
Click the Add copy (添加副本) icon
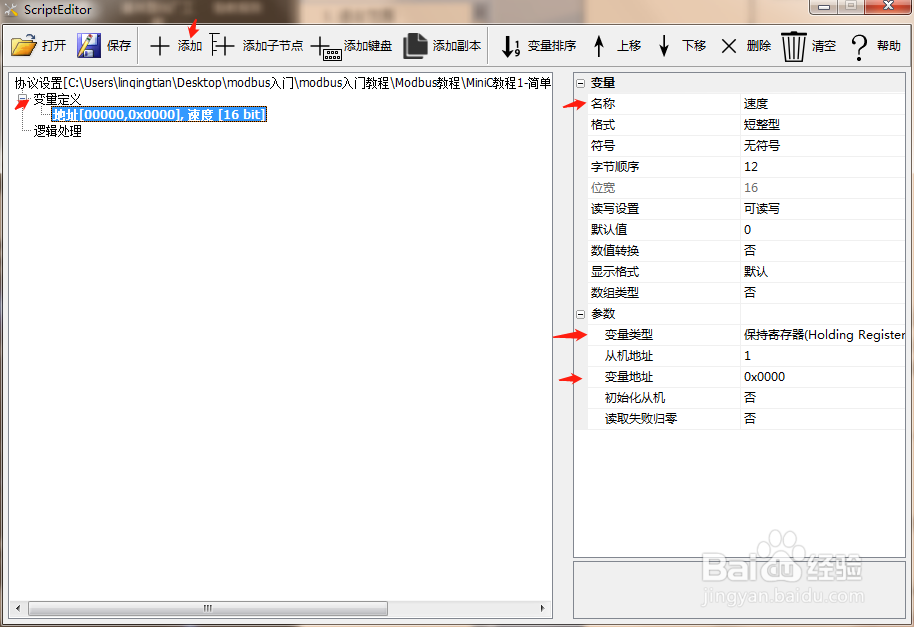tap(415, 45)
